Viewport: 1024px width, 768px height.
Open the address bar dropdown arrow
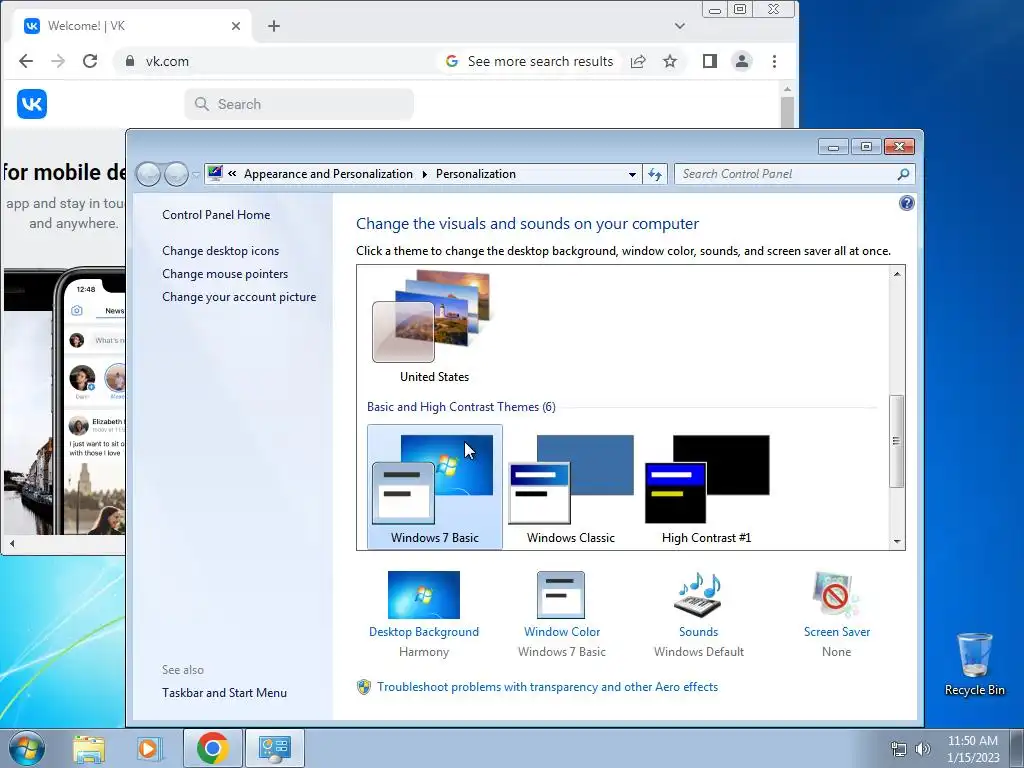point(632,174)
